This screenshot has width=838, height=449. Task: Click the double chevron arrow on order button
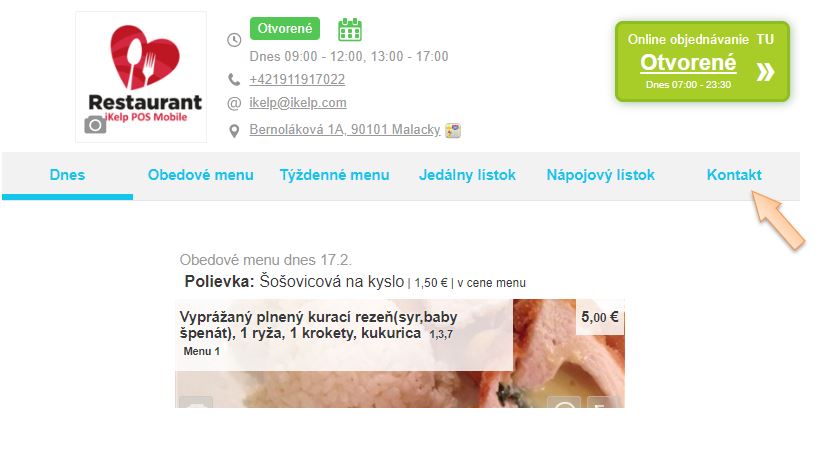(765, 71)
